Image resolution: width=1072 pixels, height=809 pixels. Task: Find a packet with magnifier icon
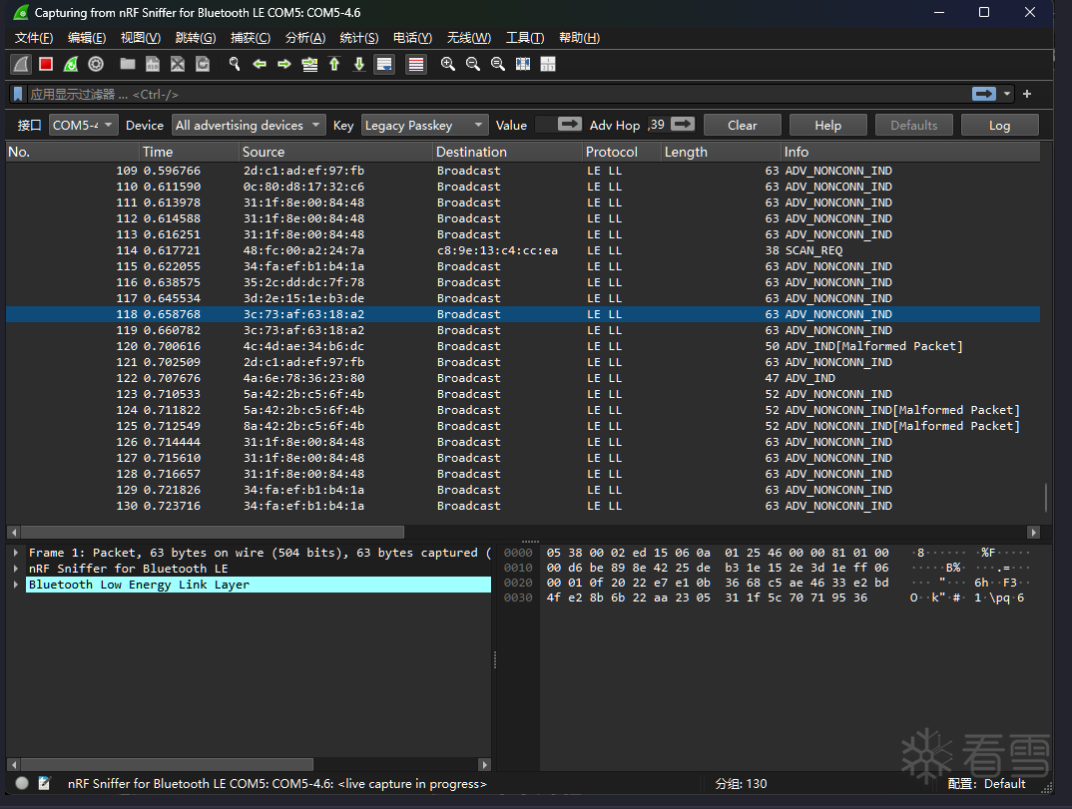click(234, 64)
